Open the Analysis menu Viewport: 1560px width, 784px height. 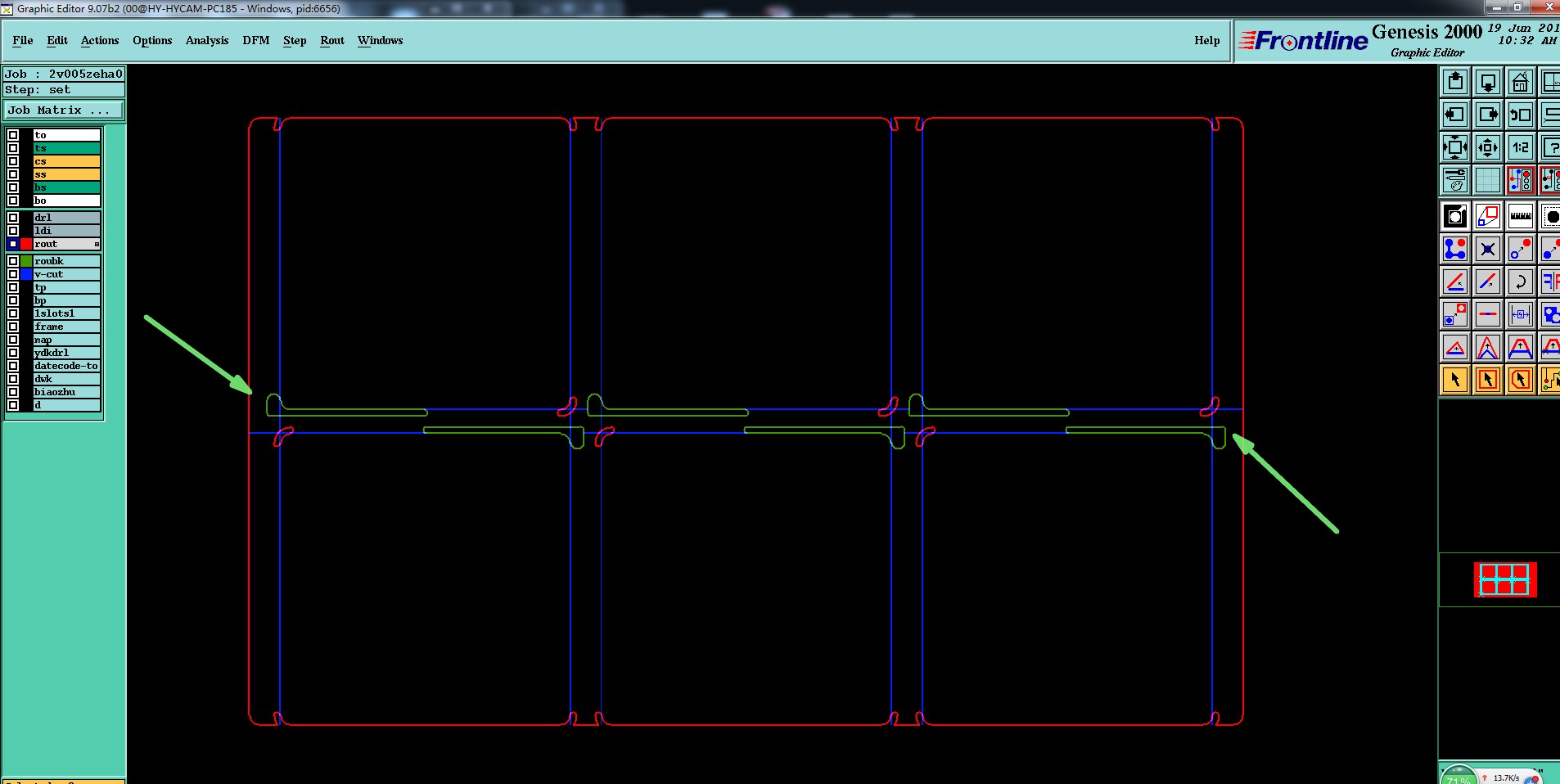click(207, 40)
